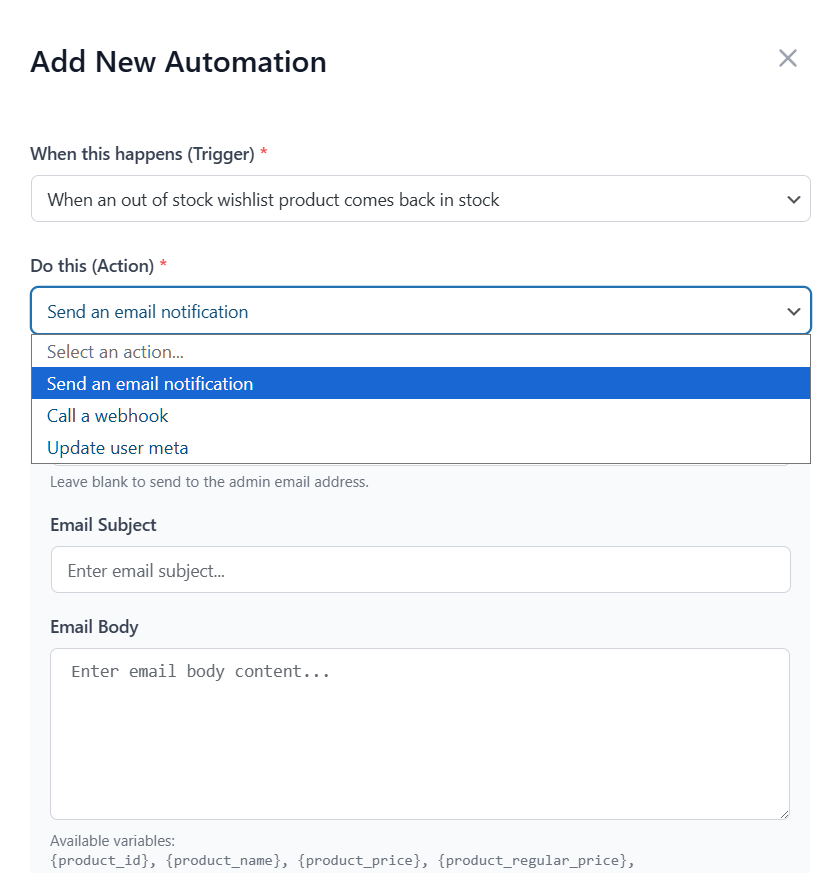Open the Do this action dropdown

point(420,311)
